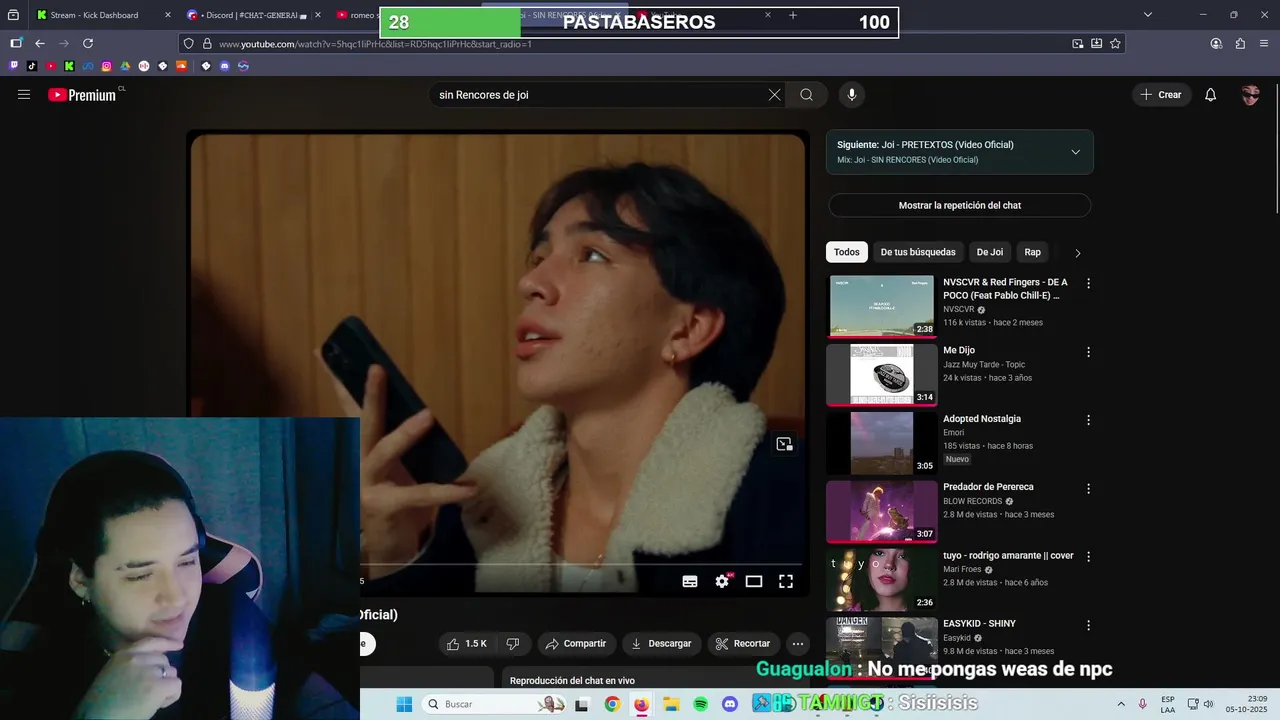The width and height of the screenshot is (1280, 720).
Task: Open the Compartir share dialog
Action: pos(576,644)
